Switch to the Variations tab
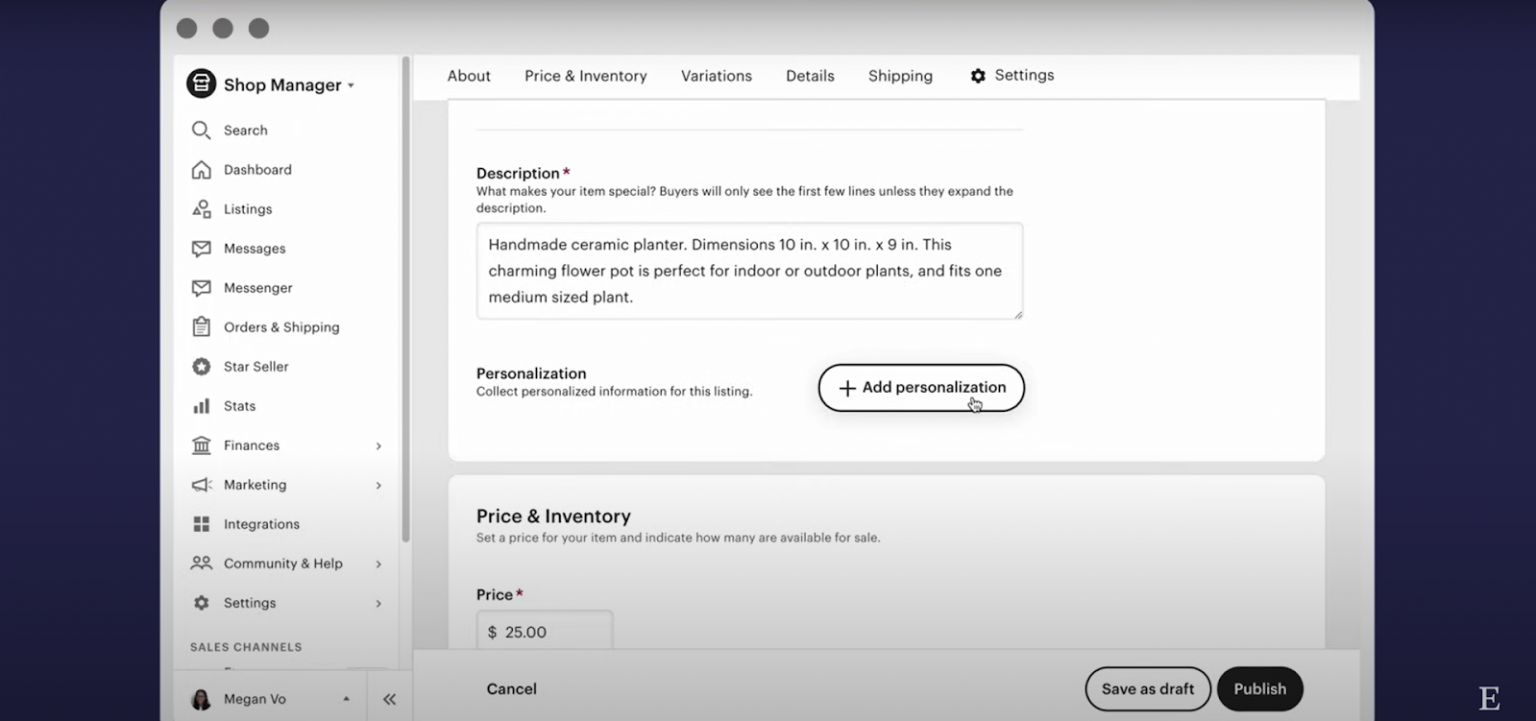1536x721 pixels. point(716,76)
